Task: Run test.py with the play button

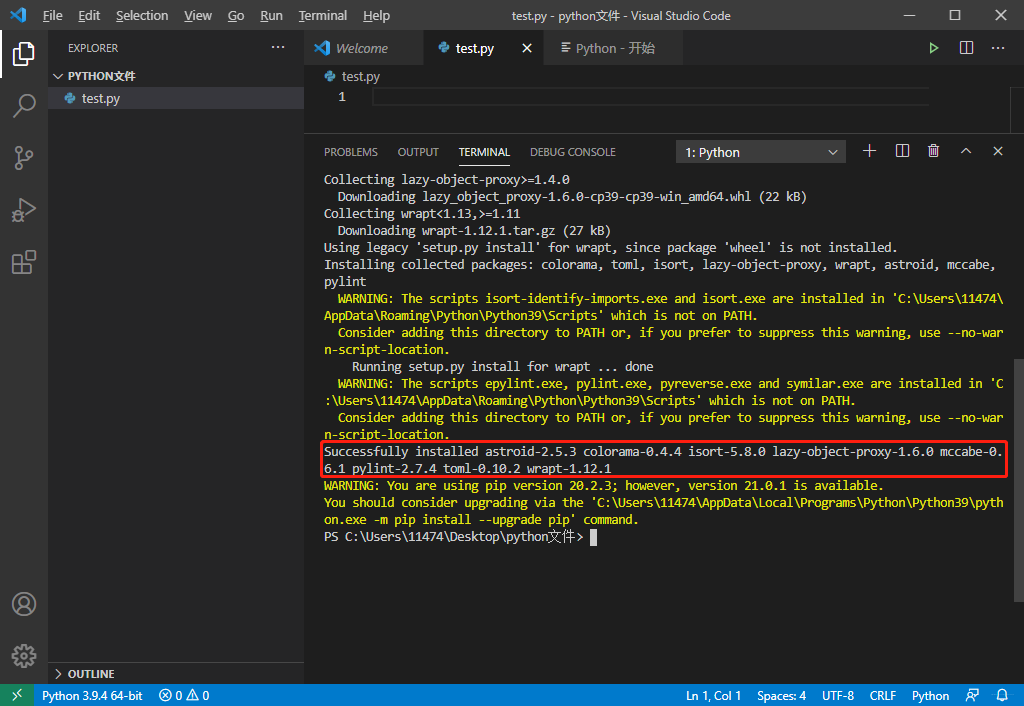Action: pyautogui.click(x=933, y=47)
